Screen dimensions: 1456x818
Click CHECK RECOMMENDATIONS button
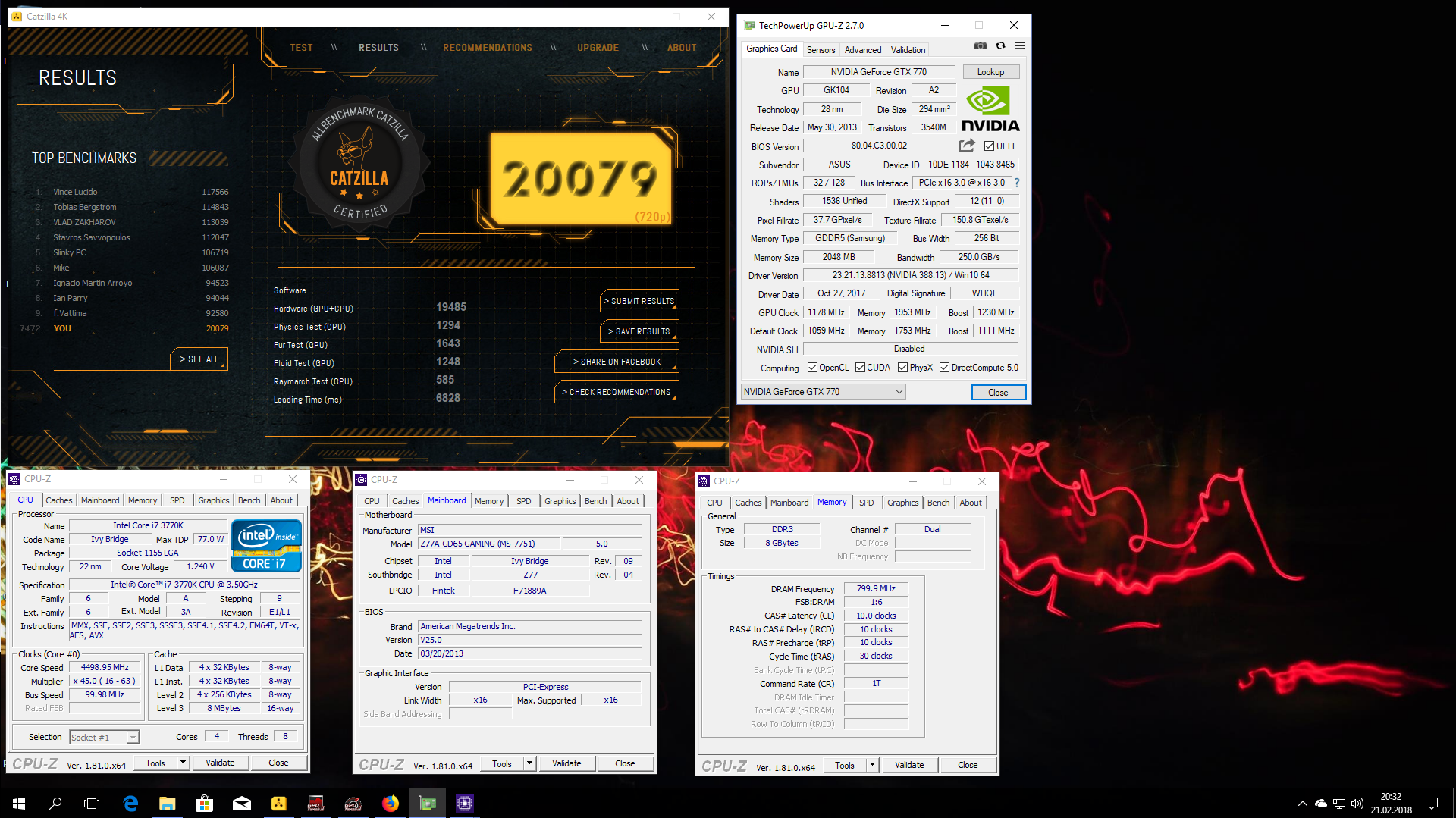tap(617, 392)
